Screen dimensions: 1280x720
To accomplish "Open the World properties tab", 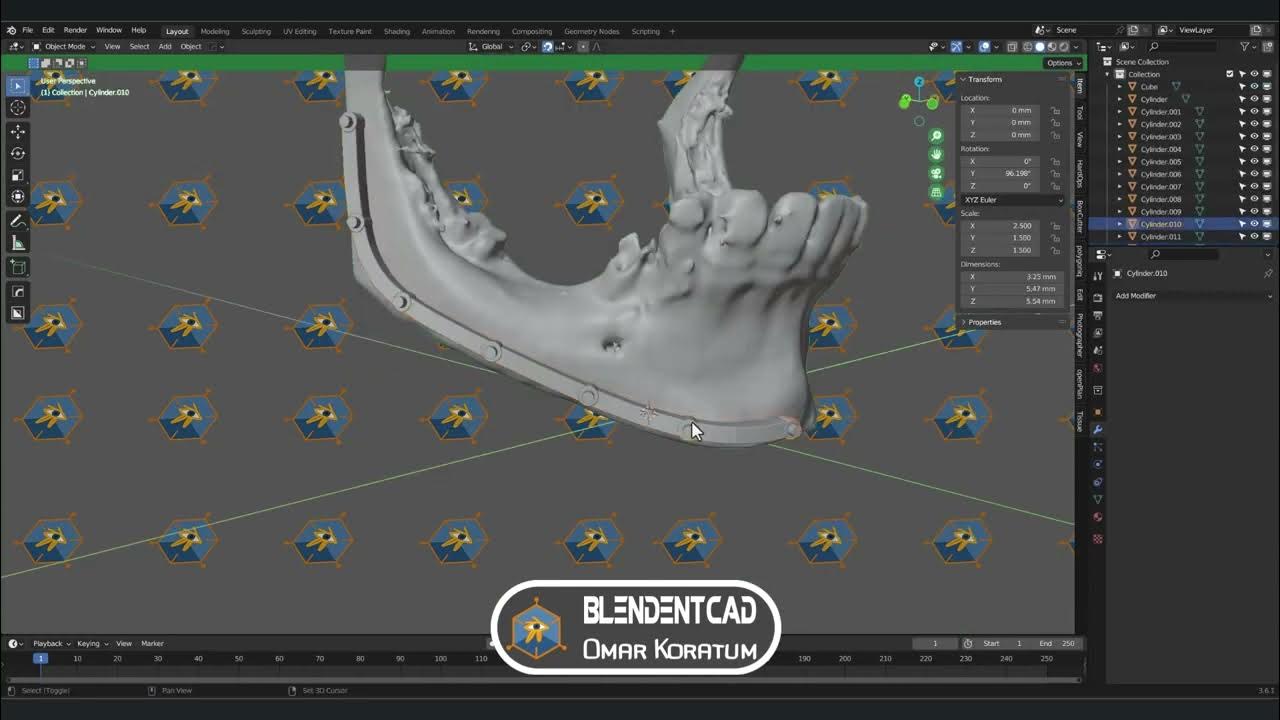I will (x=1097, y=368).
